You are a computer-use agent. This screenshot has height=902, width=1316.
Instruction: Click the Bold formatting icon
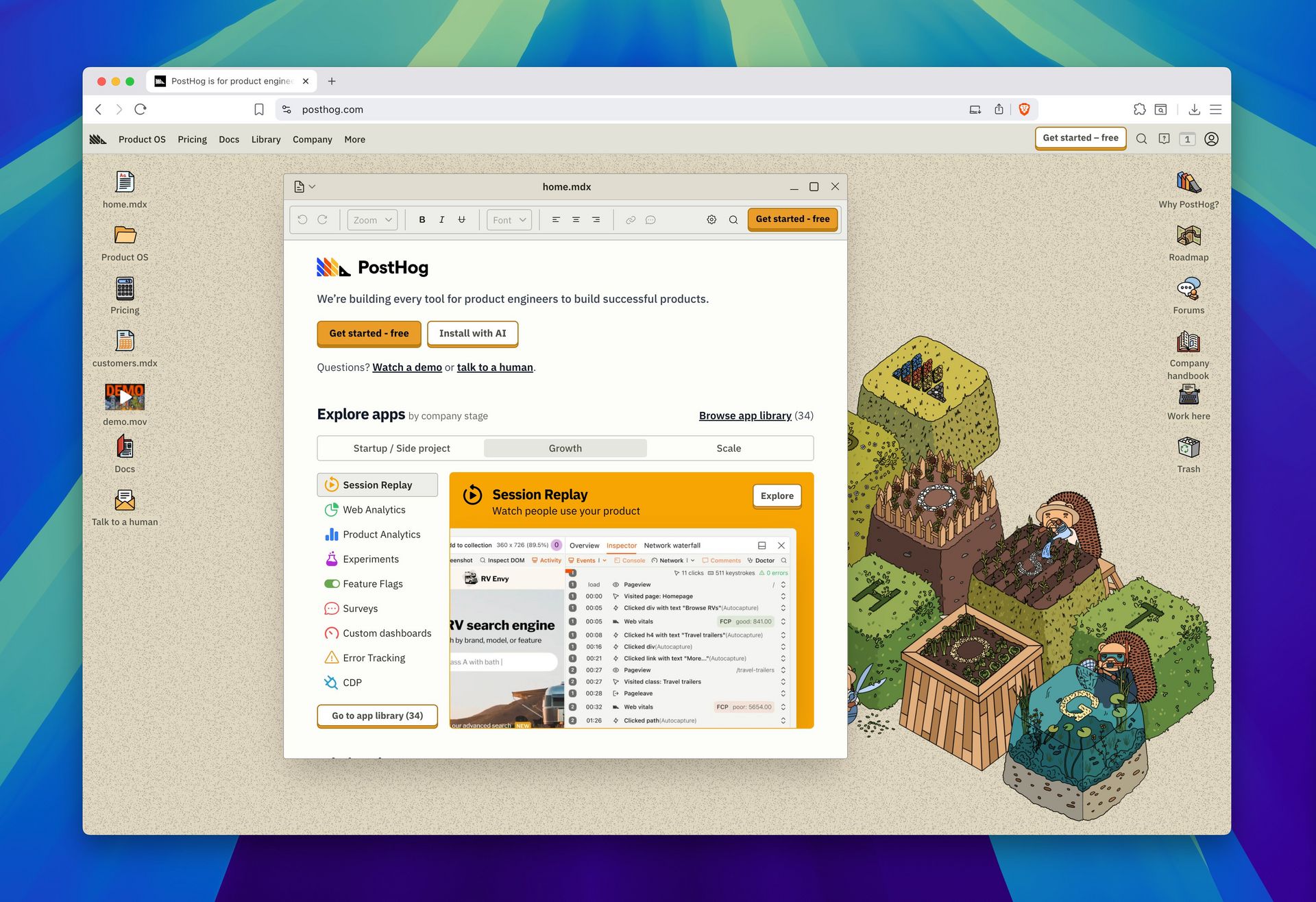422,220
